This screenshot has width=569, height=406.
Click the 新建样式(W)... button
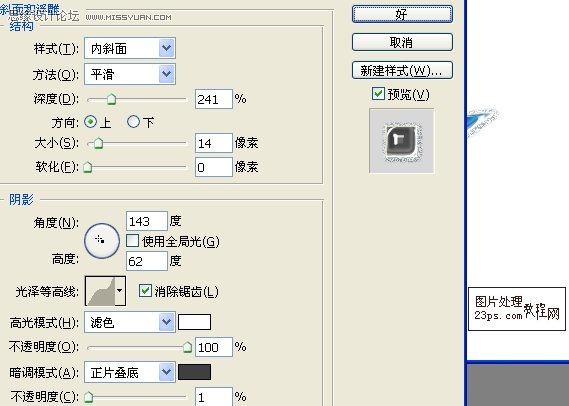pyautogui.click(x=402, y=70)
